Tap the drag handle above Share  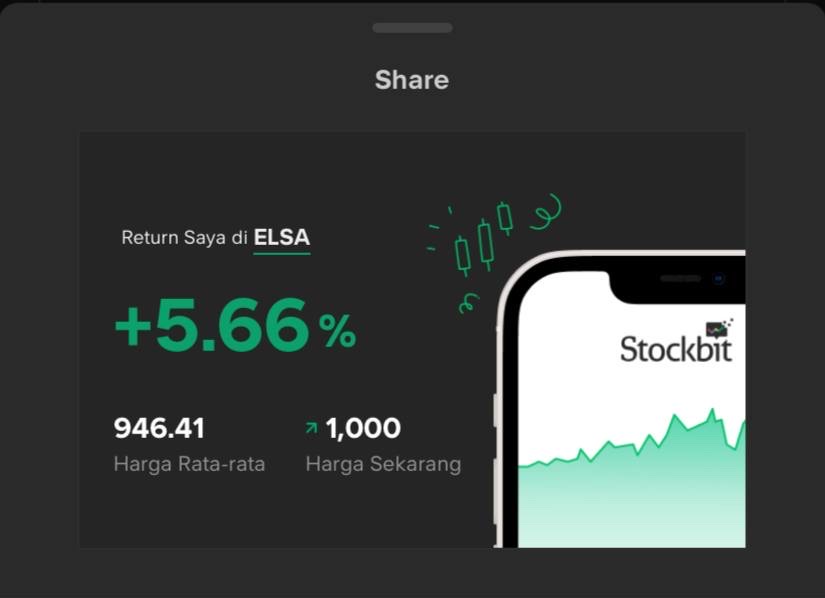tap(412, 28)
